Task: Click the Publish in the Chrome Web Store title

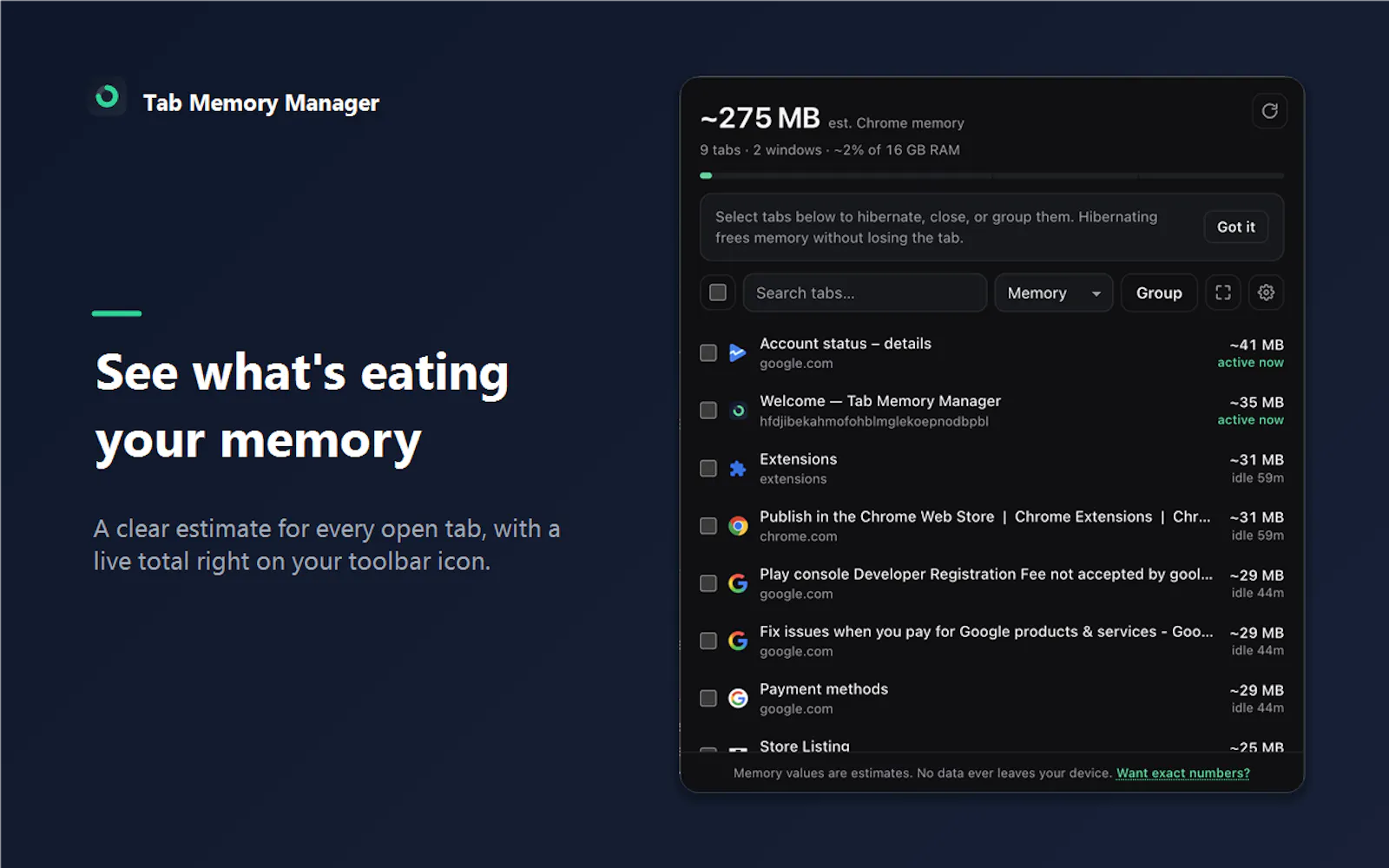Action: 984,516
